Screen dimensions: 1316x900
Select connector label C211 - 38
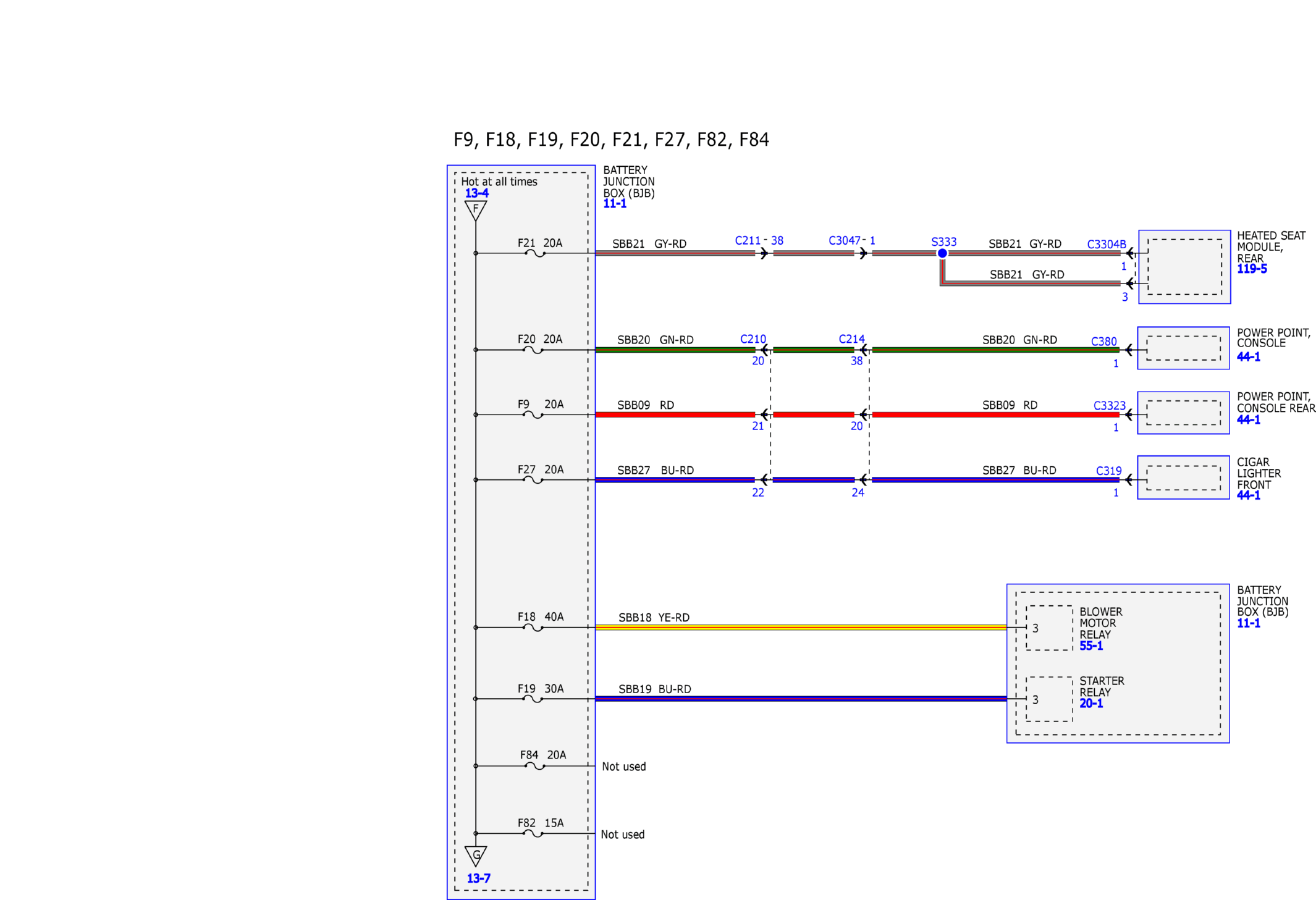point(759,241)
